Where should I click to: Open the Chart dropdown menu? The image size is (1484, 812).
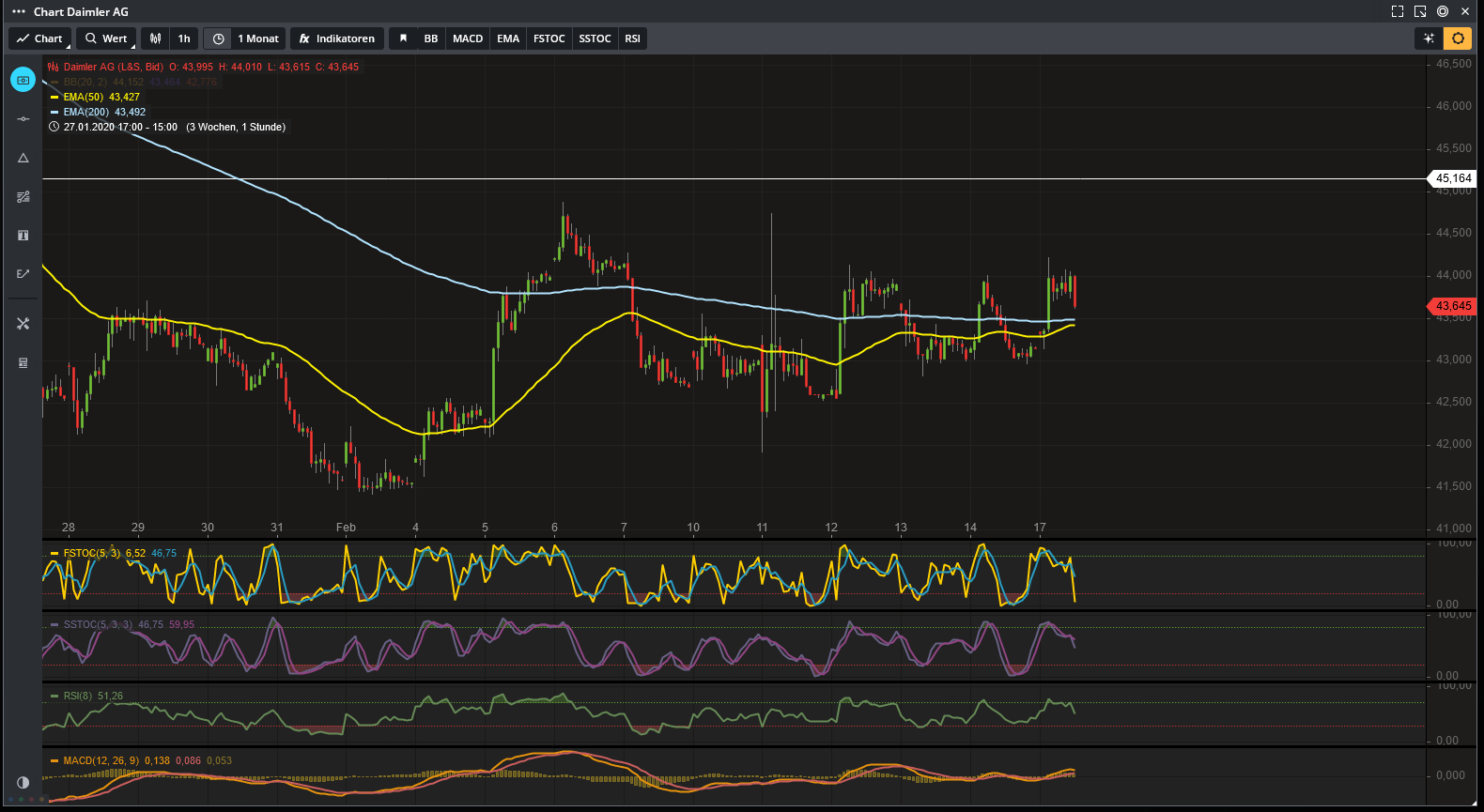point(40,38)
